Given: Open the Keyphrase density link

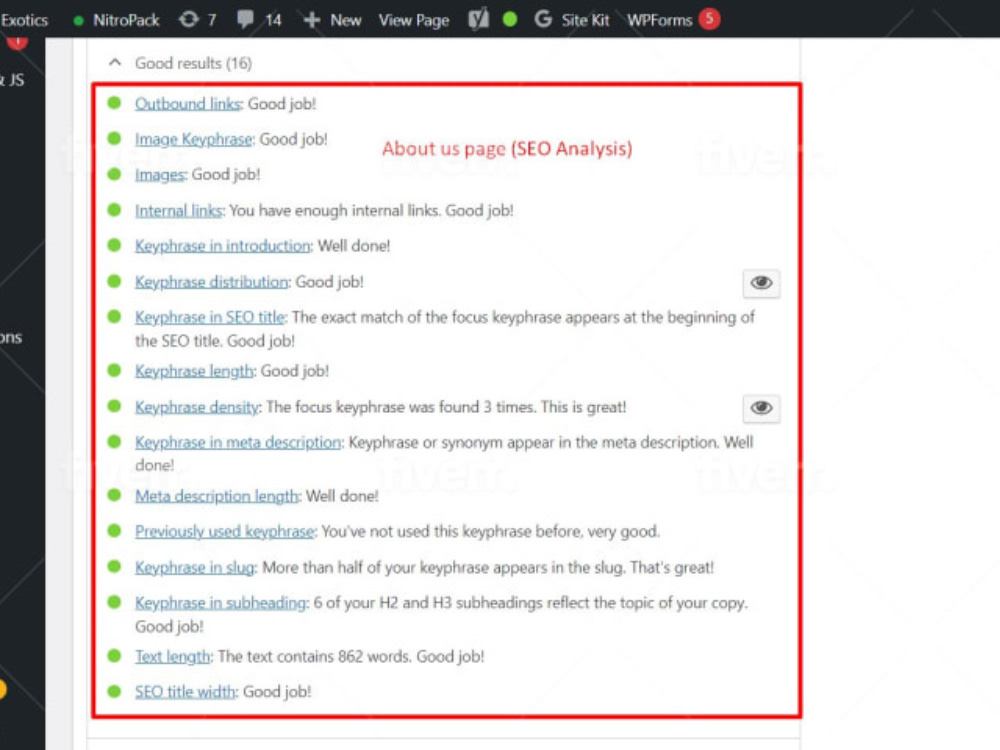Looking at the screenshot, I should [x=197, y=407].
